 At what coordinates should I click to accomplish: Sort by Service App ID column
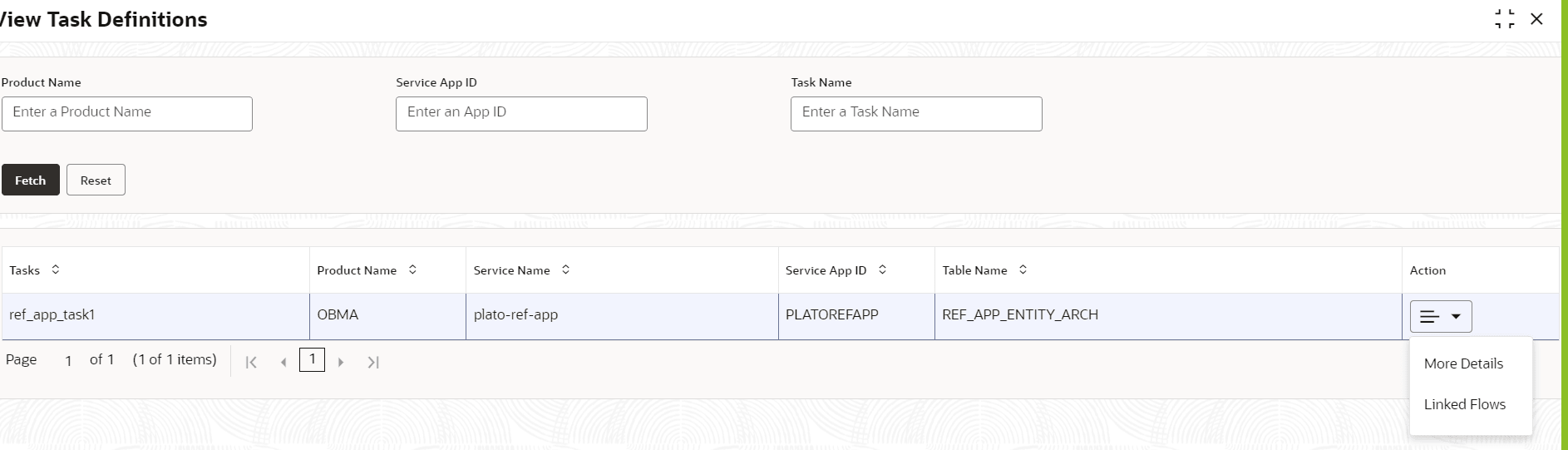click(x=882, y=270)
